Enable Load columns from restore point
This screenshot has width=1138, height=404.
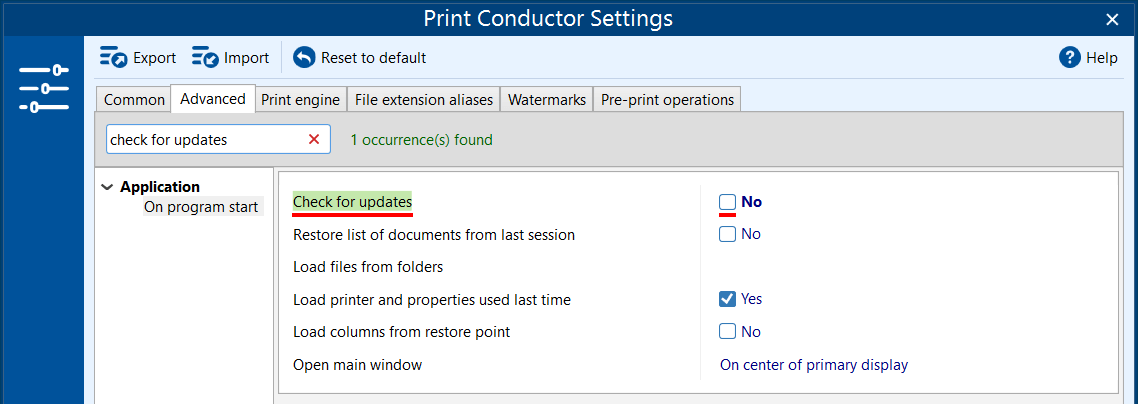tap(728, 332)
